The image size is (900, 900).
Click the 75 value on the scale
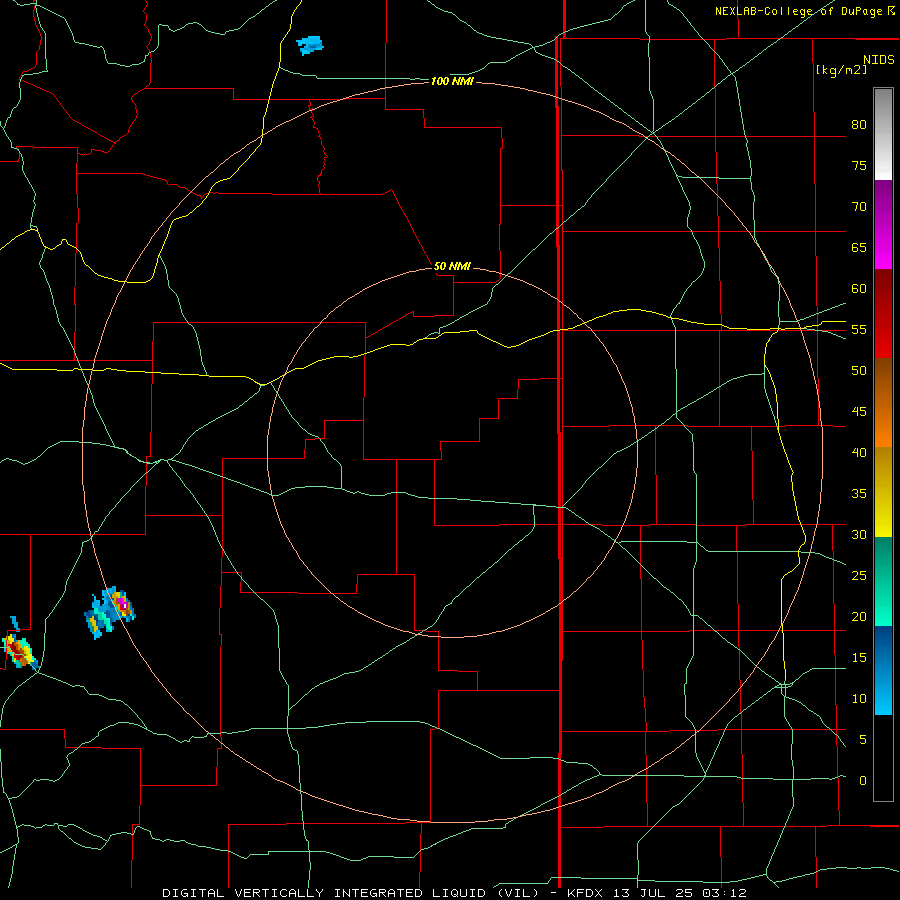pos(859,165)
